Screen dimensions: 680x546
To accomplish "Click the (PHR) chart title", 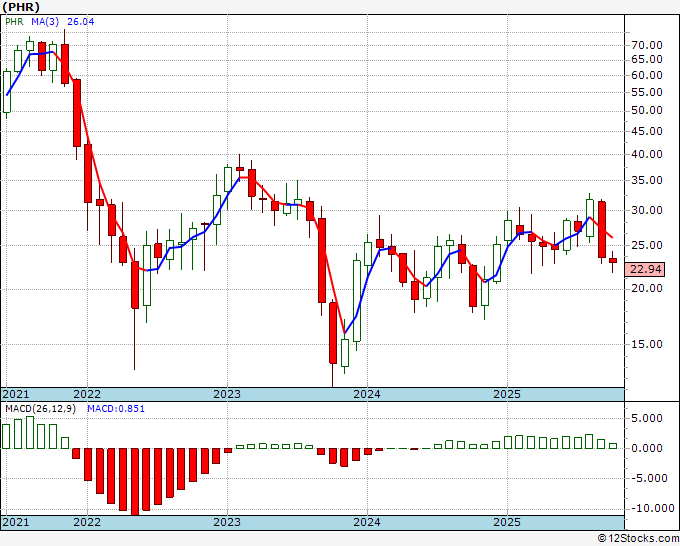I will [x=21, y=7].
